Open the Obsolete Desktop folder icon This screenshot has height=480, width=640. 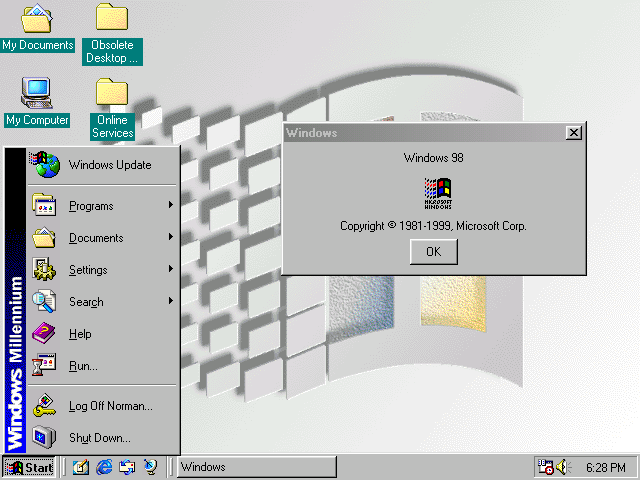tap(112, 18)
